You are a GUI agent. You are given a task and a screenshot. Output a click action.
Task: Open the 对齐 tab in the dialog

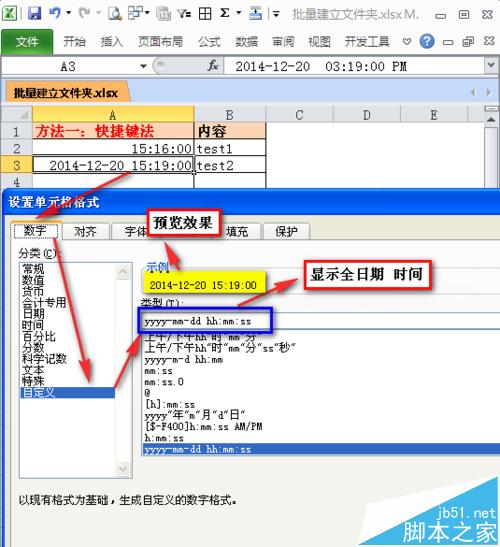[85, 231]
